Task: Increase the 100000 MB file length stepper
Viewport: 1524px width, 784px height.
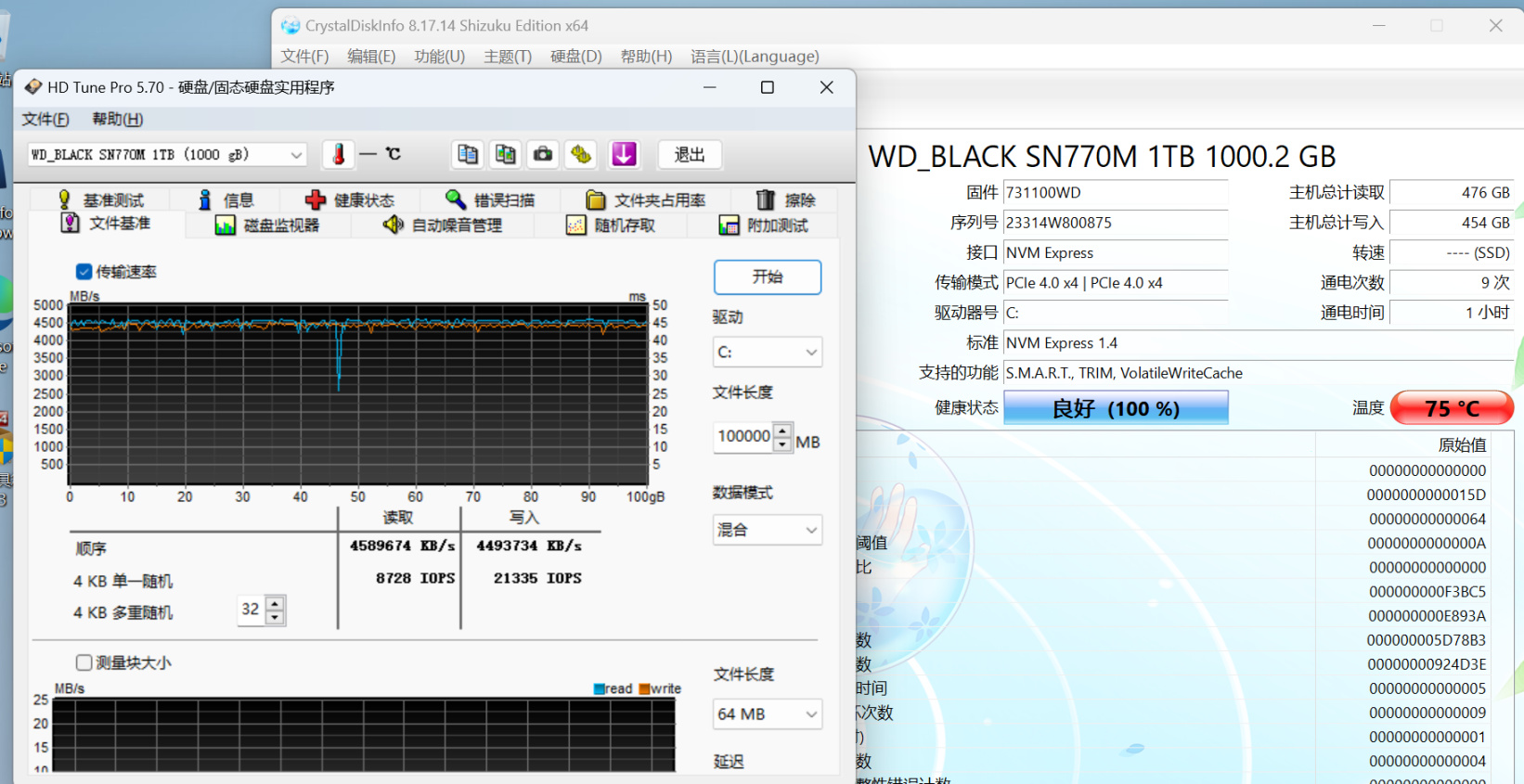Action: [x=782, y=431]
